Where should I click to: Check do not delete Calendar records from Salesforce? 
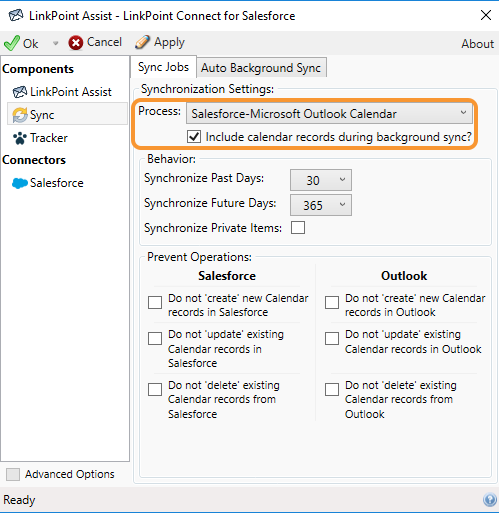(x=155, y=389)
